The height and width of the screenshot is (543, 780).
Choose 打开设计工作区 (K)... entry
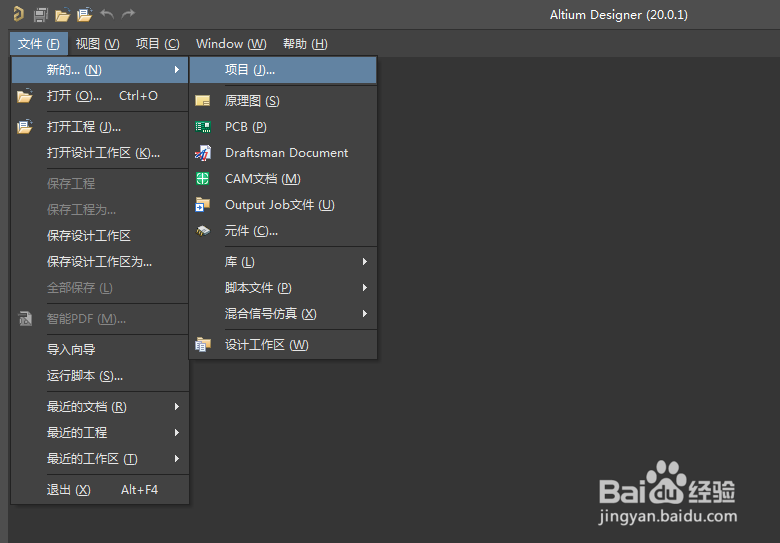pos(100,153)
